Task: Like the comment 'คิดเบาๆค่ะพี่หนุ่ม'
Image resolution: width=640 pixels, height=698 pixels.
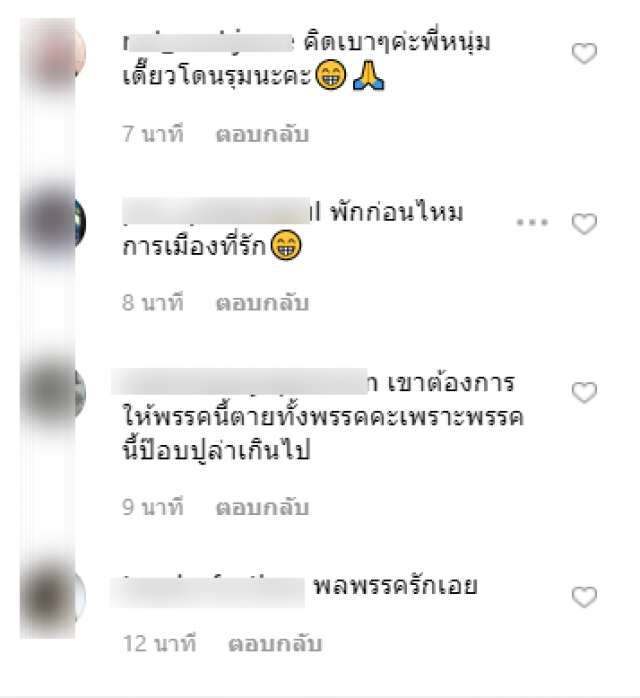Action: pyautogui.click(x=584, y=53)
